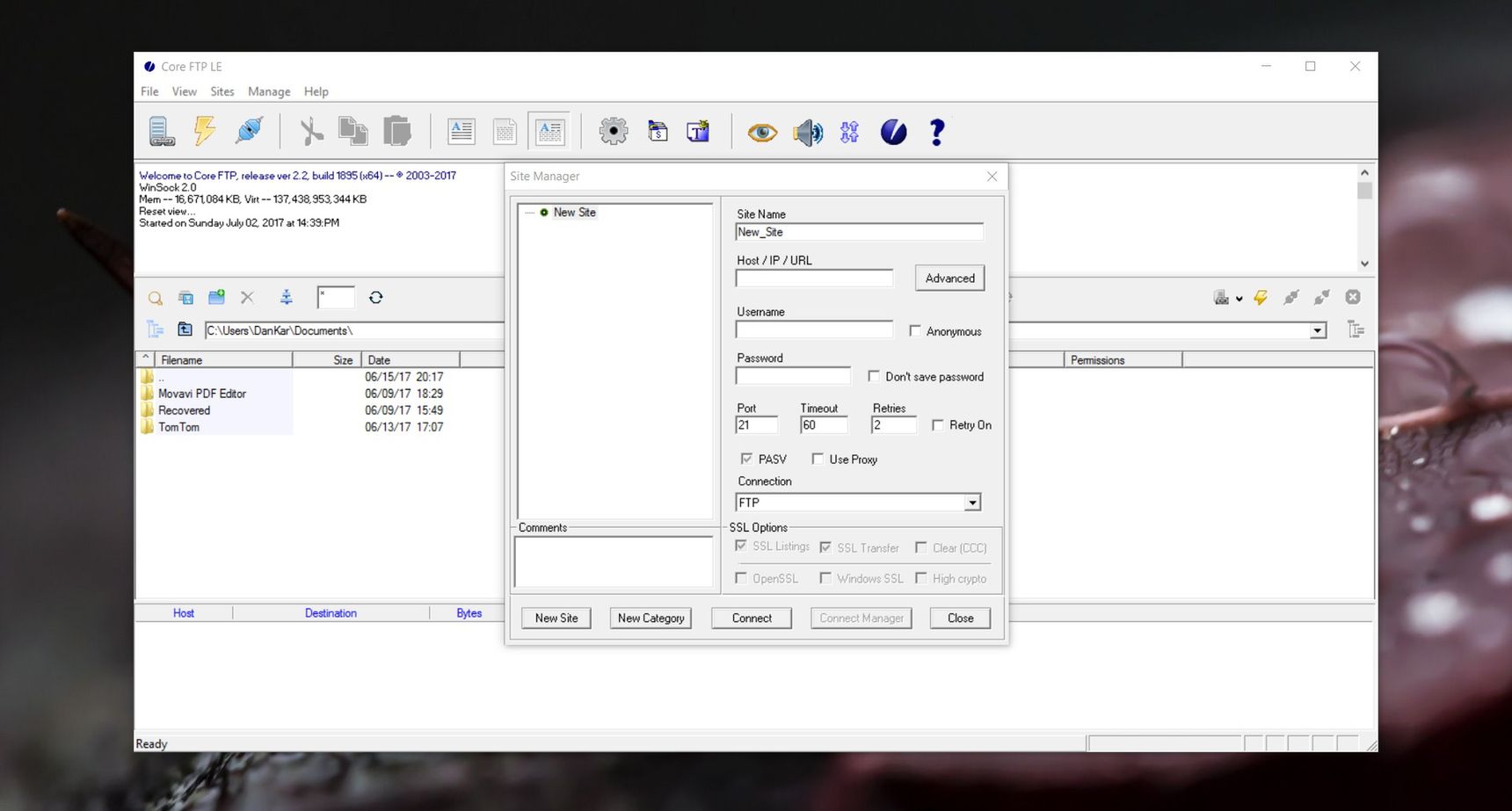Go up one folder with the up-arrow folder icon
The image size is (1512, 811).
pyautogui.click(x=185, y=329)
